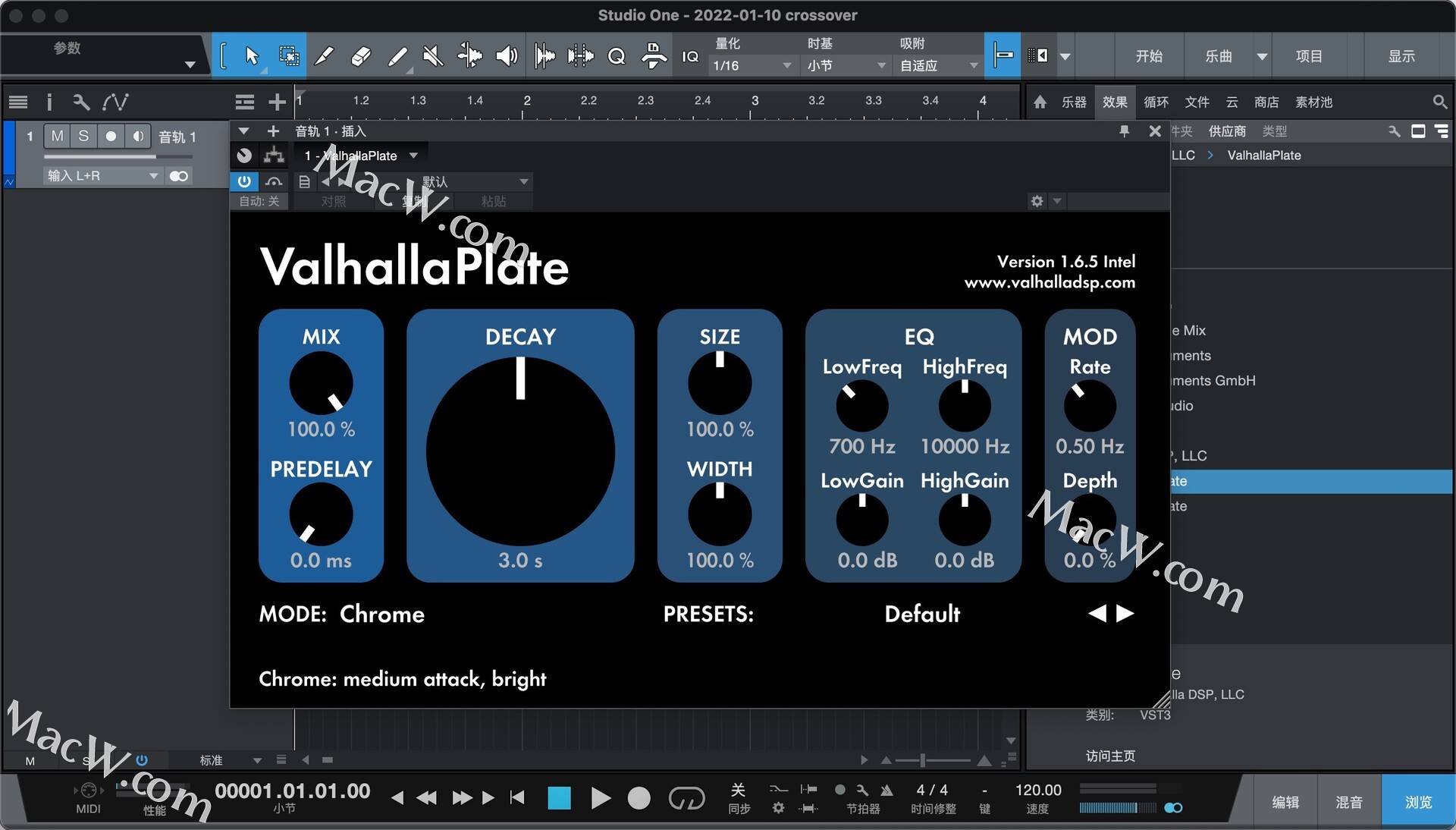This screenshot has height=830, width=1456.
Task: Toggle the output level switch at bottom
Action: coord(1173,807)
